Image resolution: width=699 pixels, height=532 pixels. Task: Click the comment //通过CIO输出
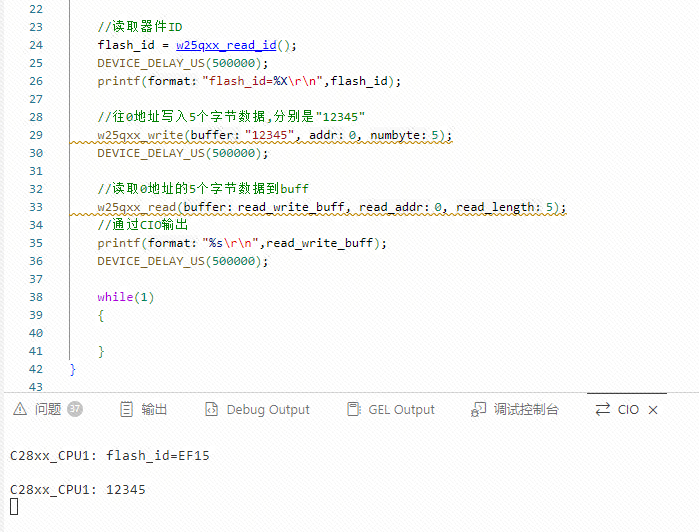(143, 225)
